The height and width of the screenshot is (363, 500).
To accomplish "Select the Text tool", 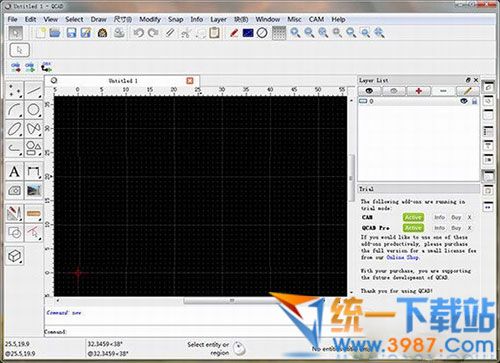I will pyautogui.click(x=14, y=172).
